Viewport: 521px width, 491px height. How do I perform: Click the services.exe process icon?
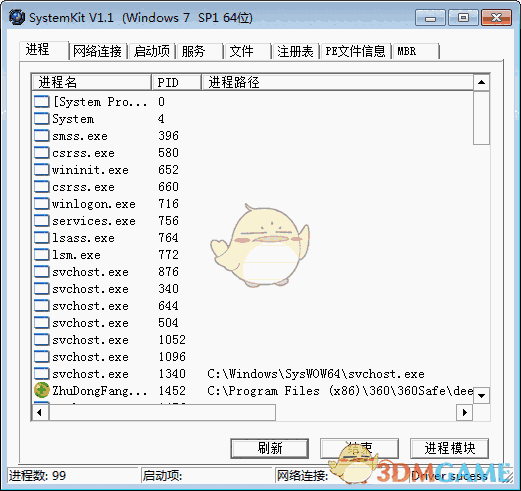click(x=42, y=221)
